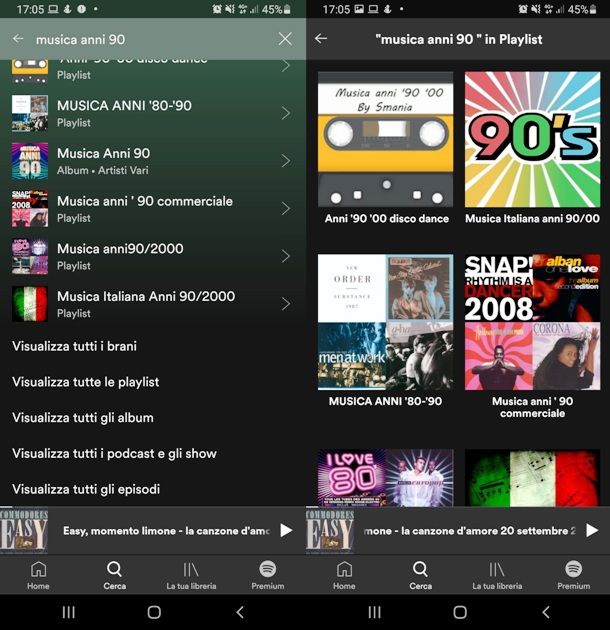Tap 'Musica Italiana anni 90/00' grid label
Viewport: 610px width, 630px height.
pos(532,219)
